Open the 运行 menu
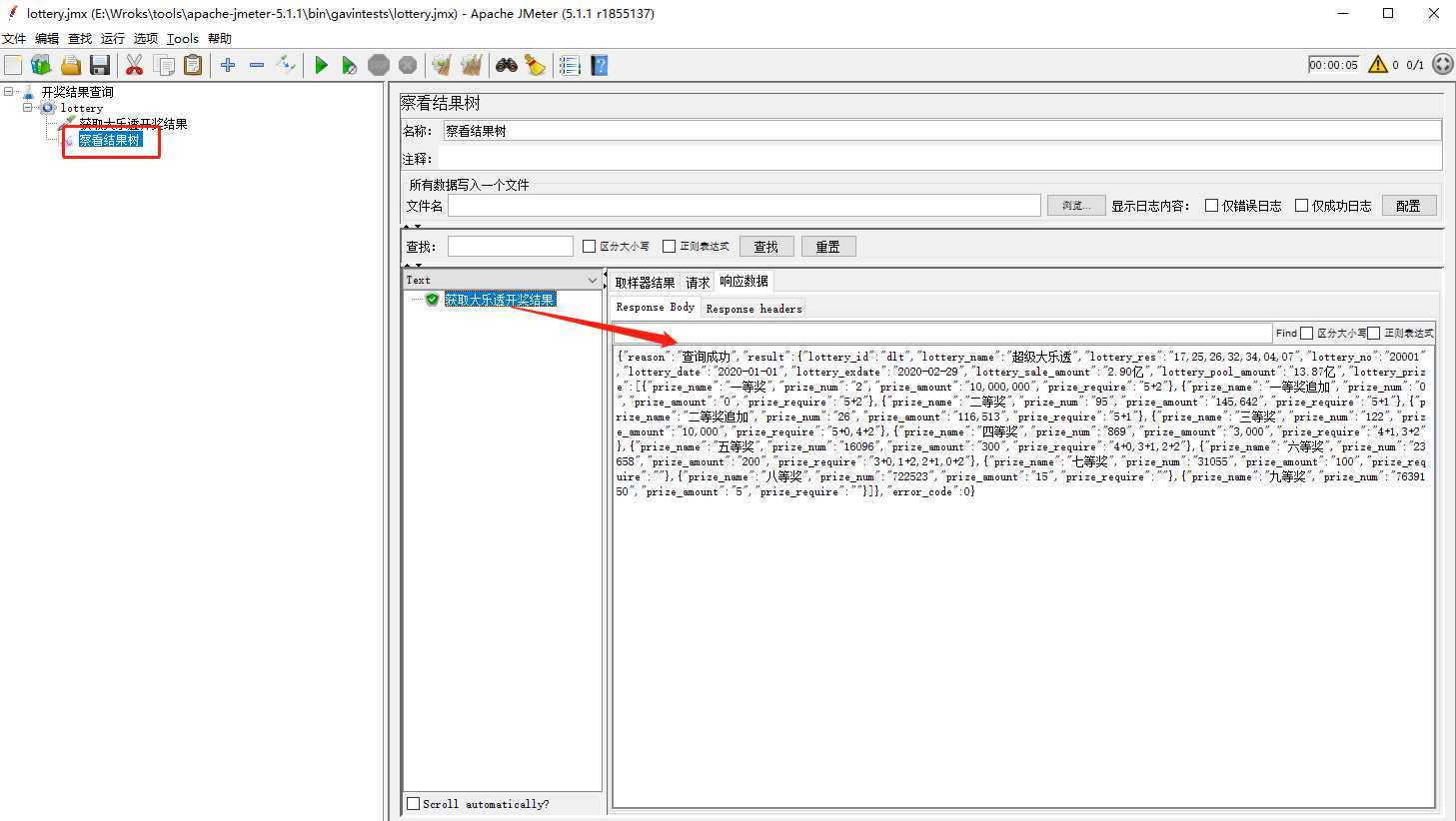The width and height of the screenshot is (1456, 821). [x=113, y=39]
